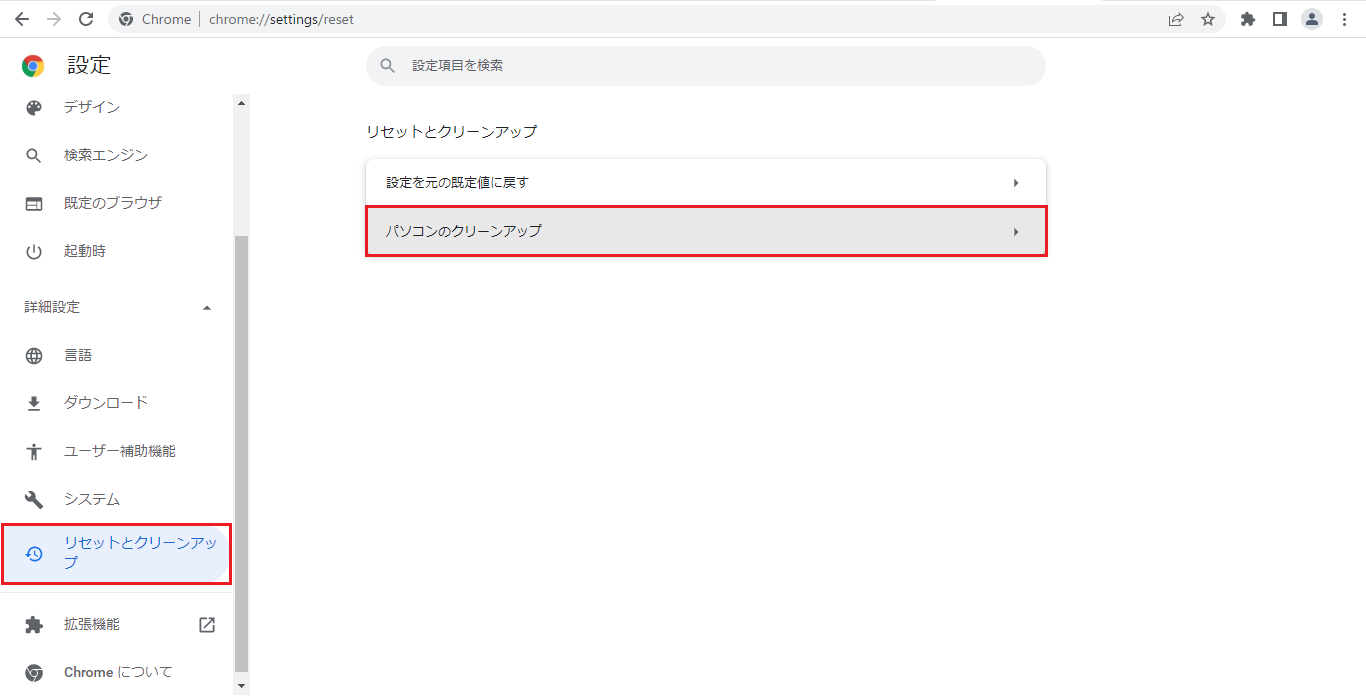Click the browser back arrow icon
Screen dimensions: 1366x696
[21, 19]
